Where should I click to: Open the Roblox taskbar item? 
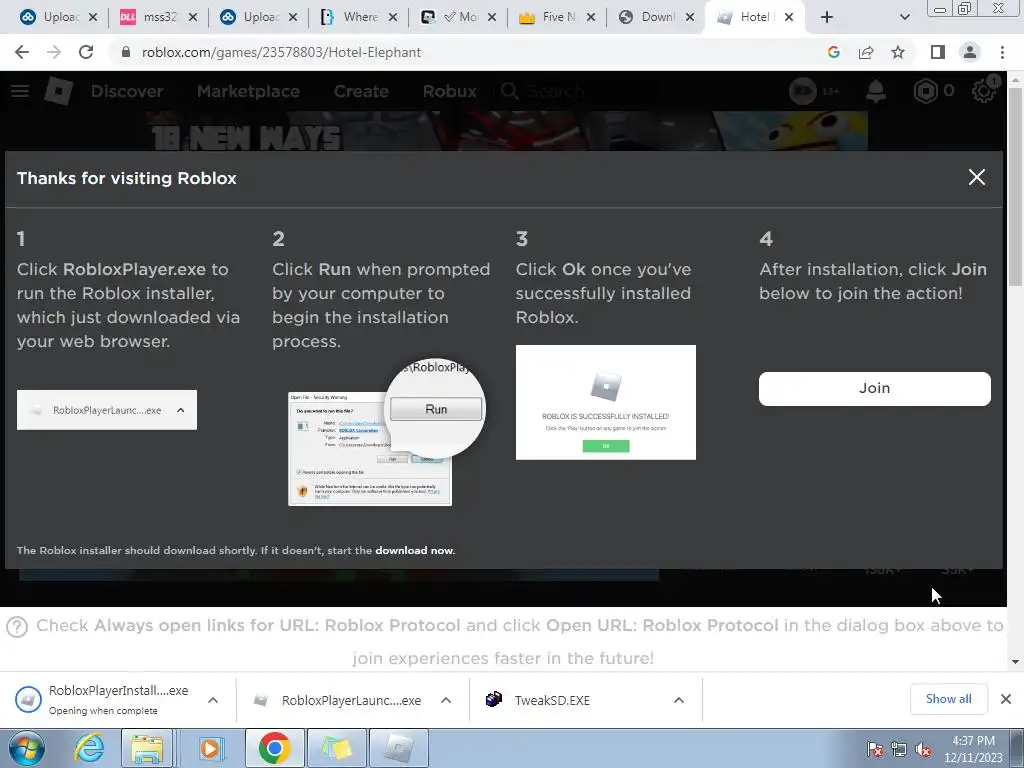(x=398, y=748)
